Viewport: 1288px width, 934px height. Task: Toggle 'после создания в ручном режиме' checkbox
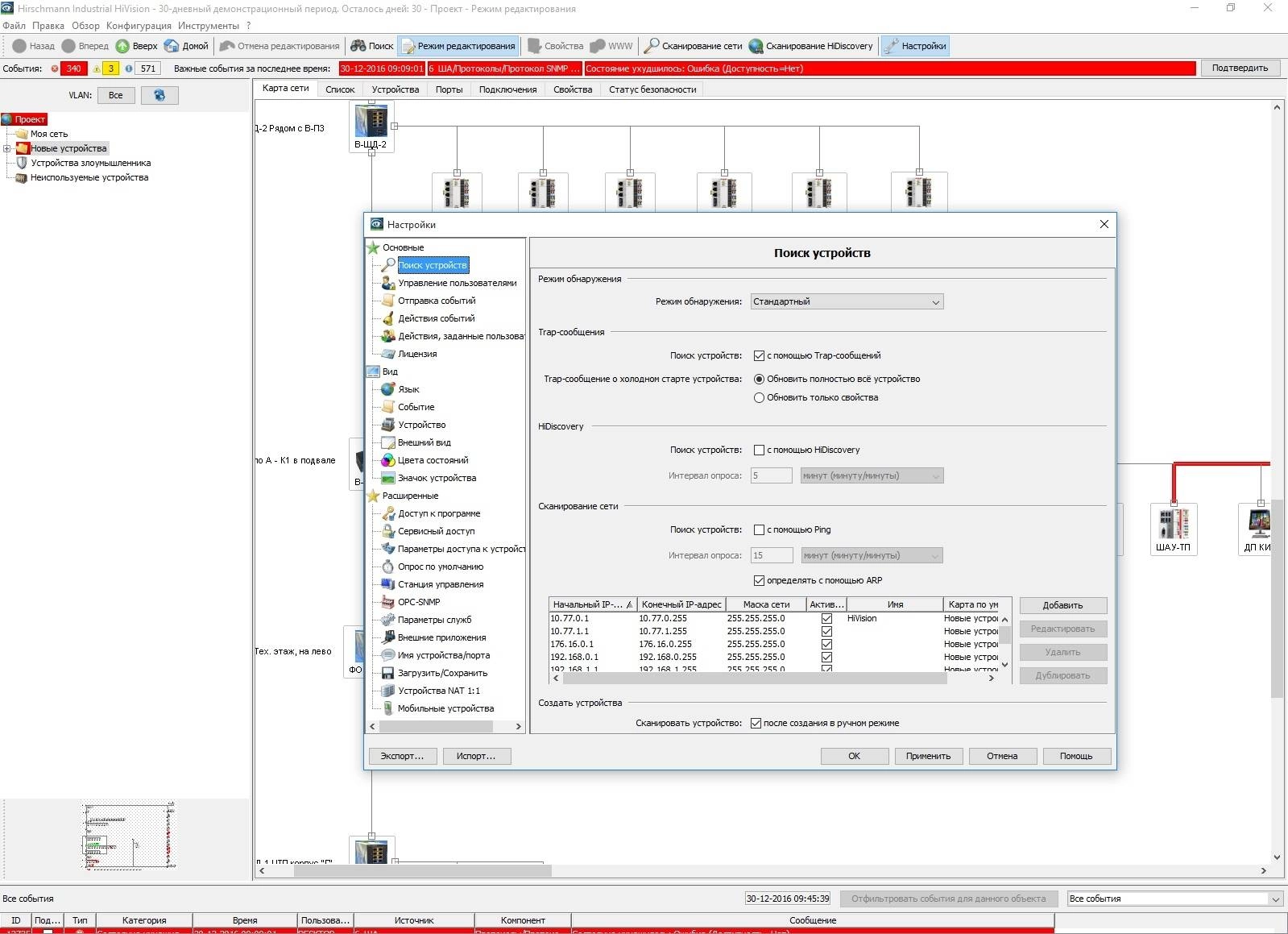pyautogui.click(x=756, y=723)
